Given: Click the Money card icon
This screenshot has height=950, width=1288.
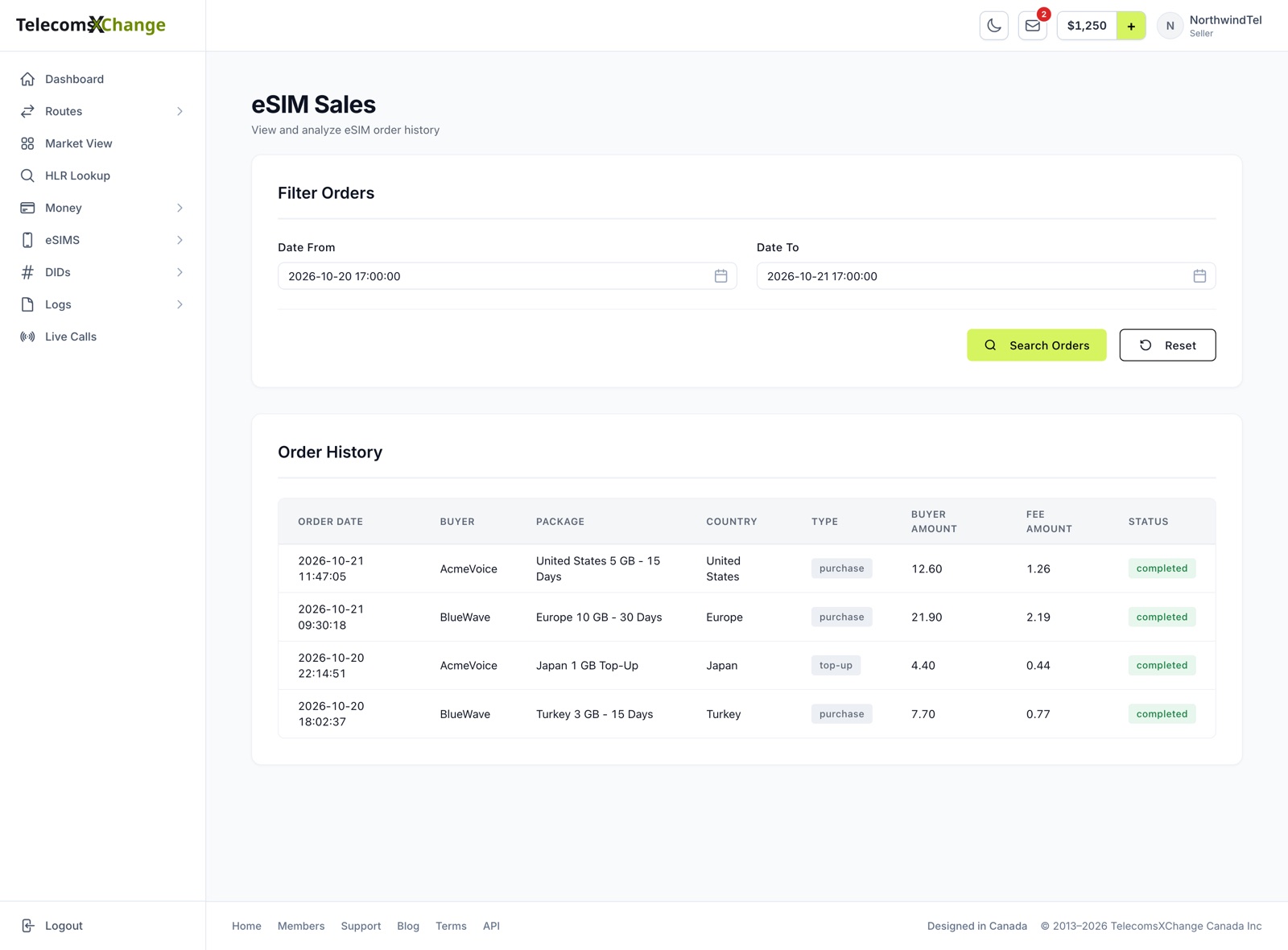Looking at the screenshot, I should point(27,208).
